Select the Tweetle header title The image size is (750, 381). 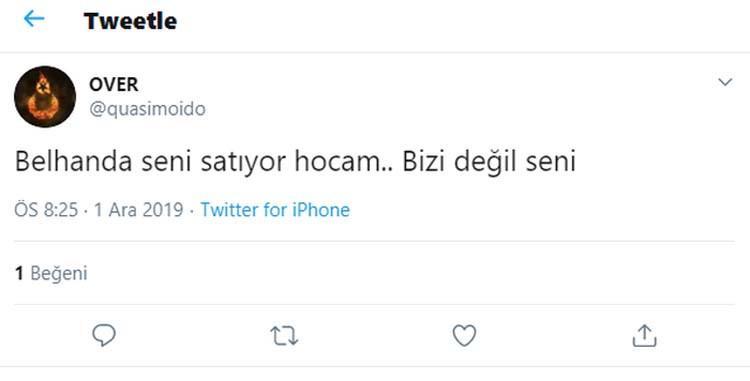click(131, 21)
